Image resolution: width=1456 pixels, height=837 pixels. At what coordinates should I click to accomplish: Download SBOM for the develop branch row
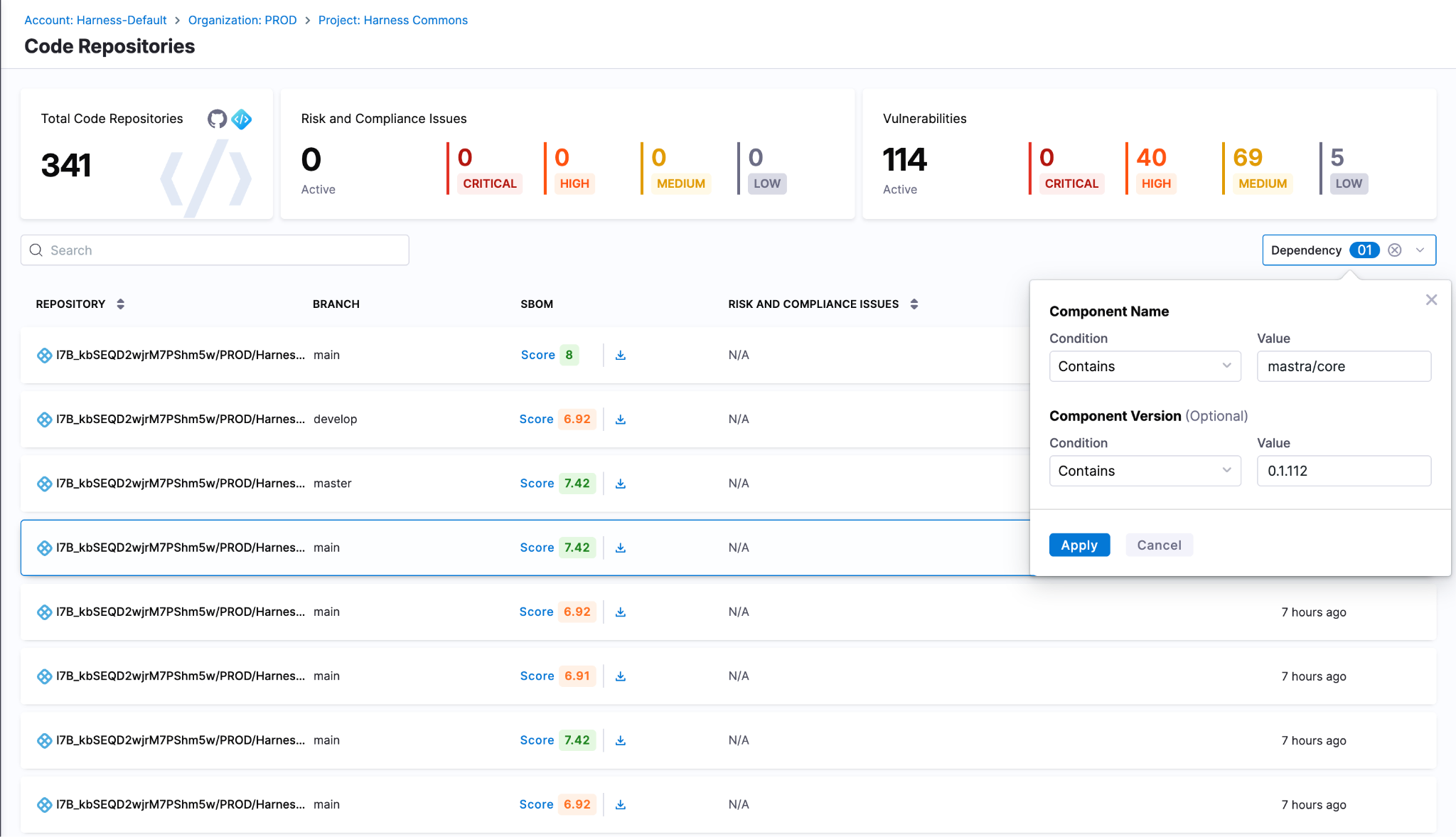click(621, 419)
